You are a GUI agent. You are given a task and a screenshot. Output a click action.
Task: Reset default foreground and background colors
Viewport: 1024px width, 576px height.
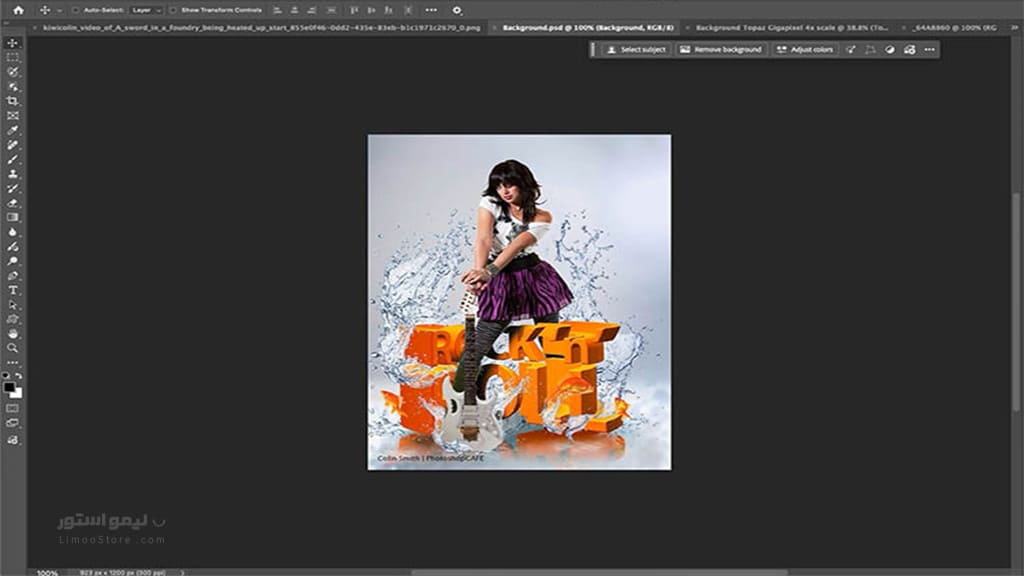pos(6,376)
